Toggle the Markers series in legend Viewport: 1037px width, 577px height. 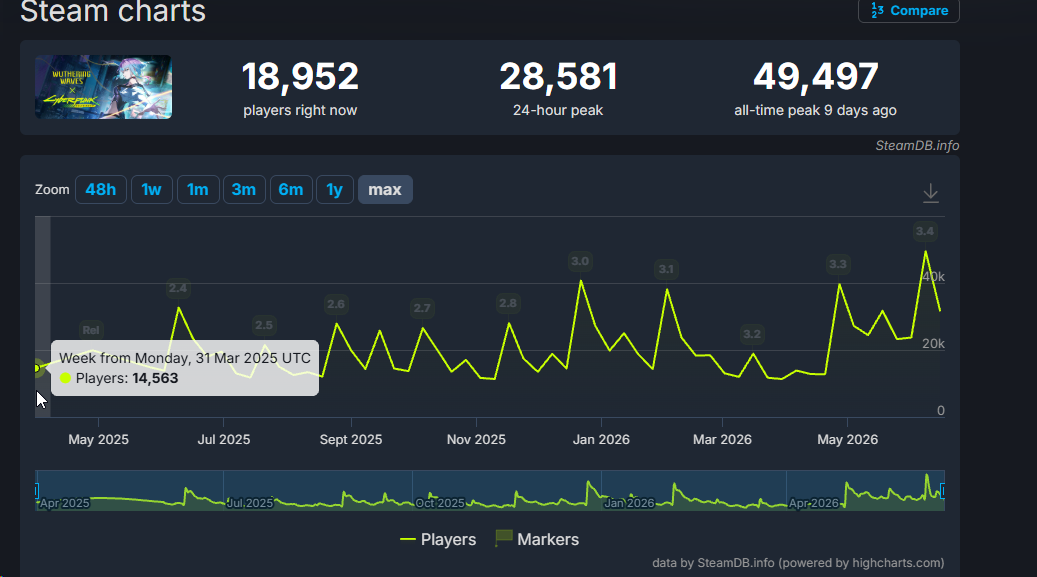537,539
